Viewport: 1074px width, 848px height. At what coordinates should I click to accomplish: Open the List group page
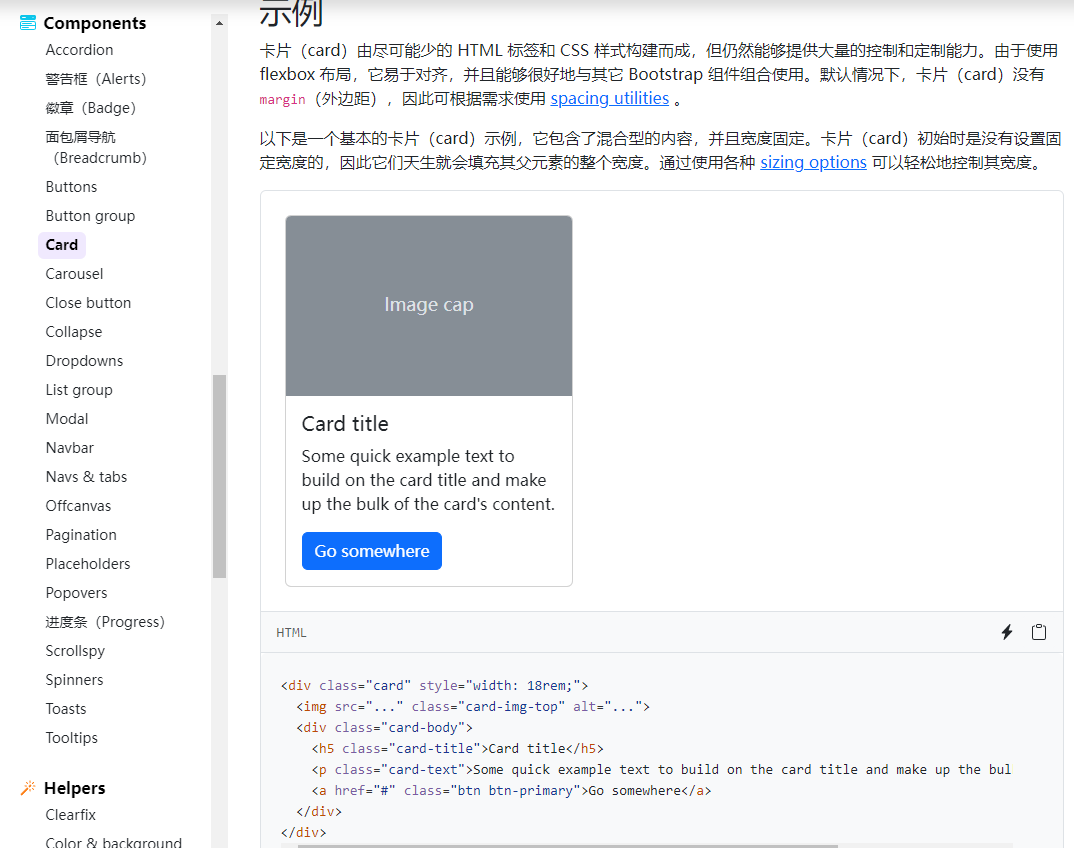click(79, 390)
